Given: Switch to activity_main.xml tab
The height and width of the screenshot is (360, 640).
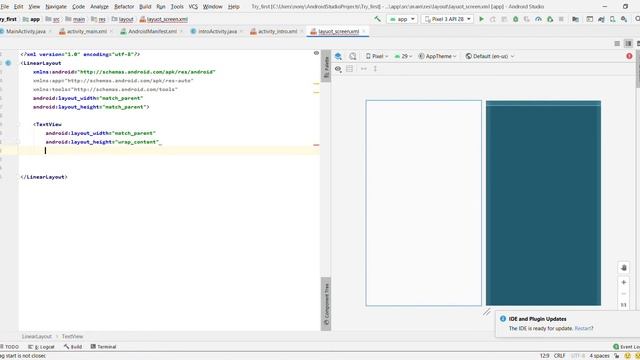Looking at the screenshot, I should tap(86, 31).
